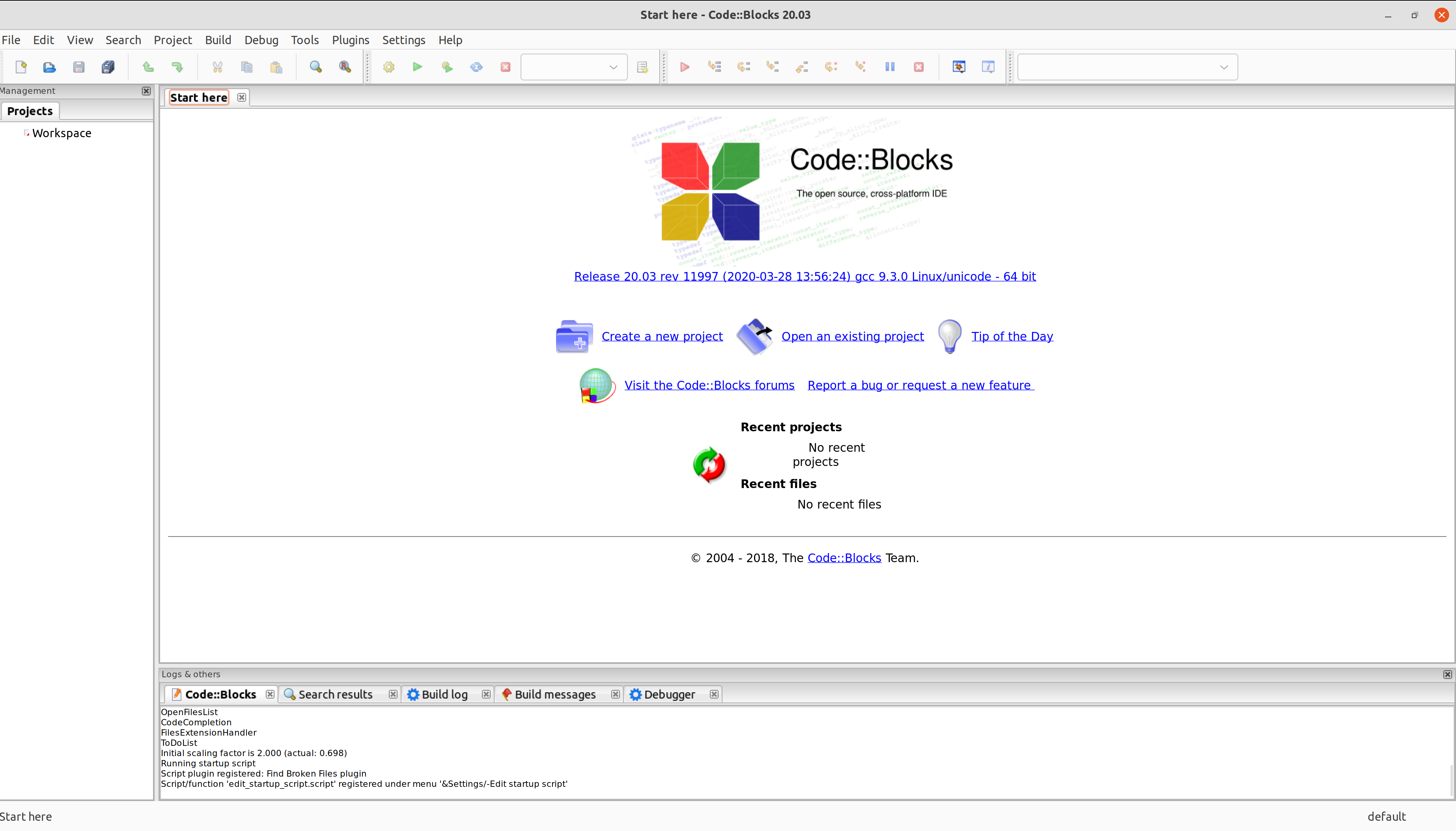Close the Start here tab
1456x831 pixels.
(x=241, y=97)
